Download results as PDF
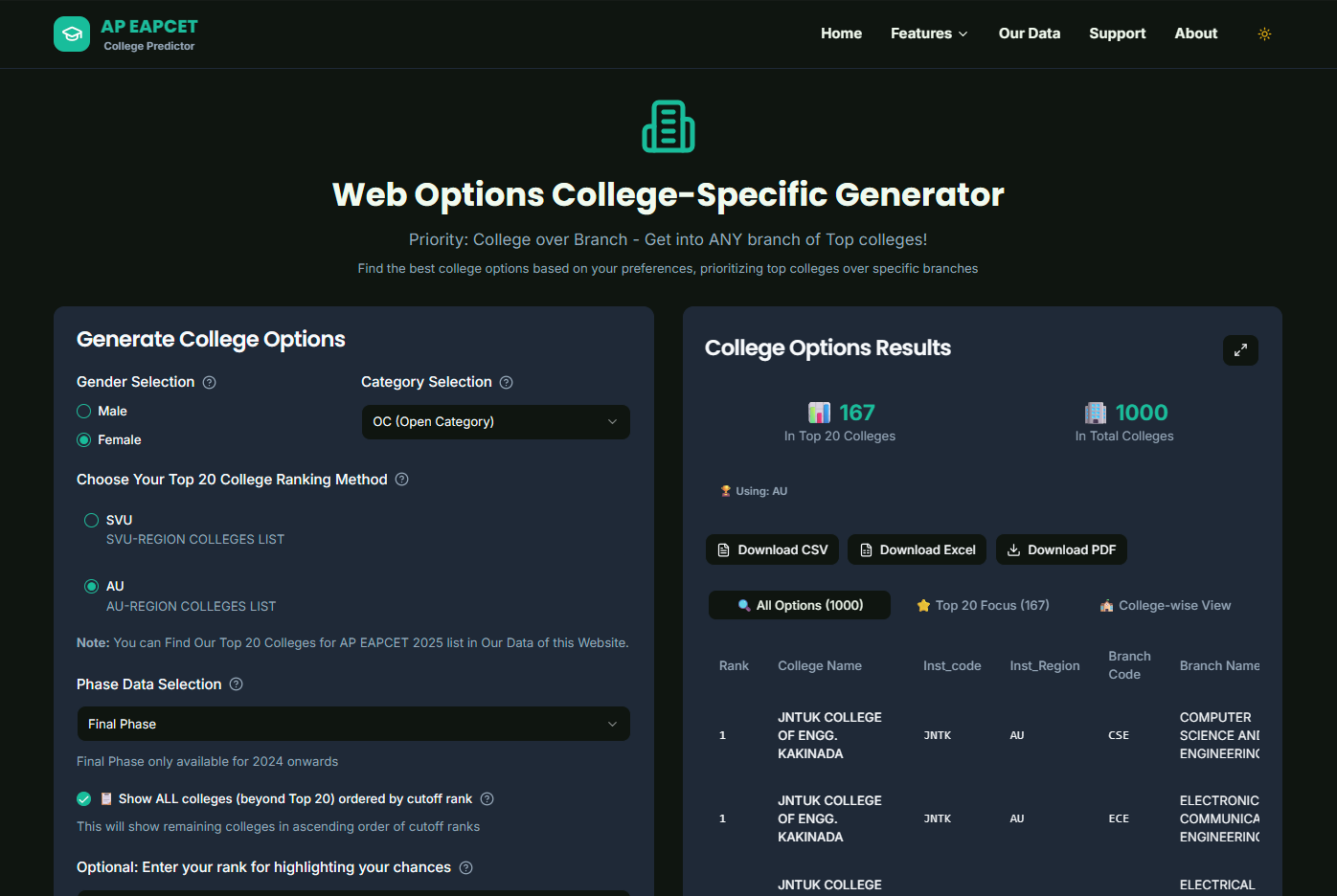Image resolution: width=1337 pixels, height=896 pixels. tap(1061, 549)
